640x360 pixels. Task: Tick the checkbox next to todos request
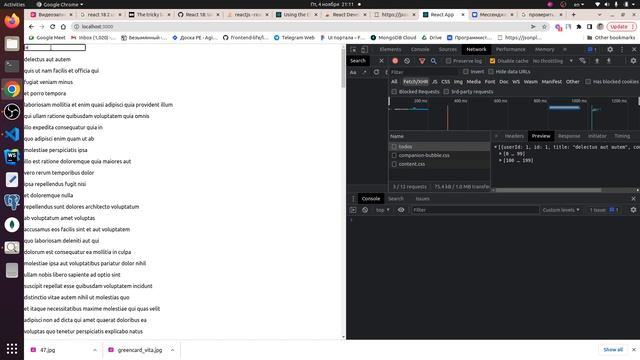[x=394, y=147]
